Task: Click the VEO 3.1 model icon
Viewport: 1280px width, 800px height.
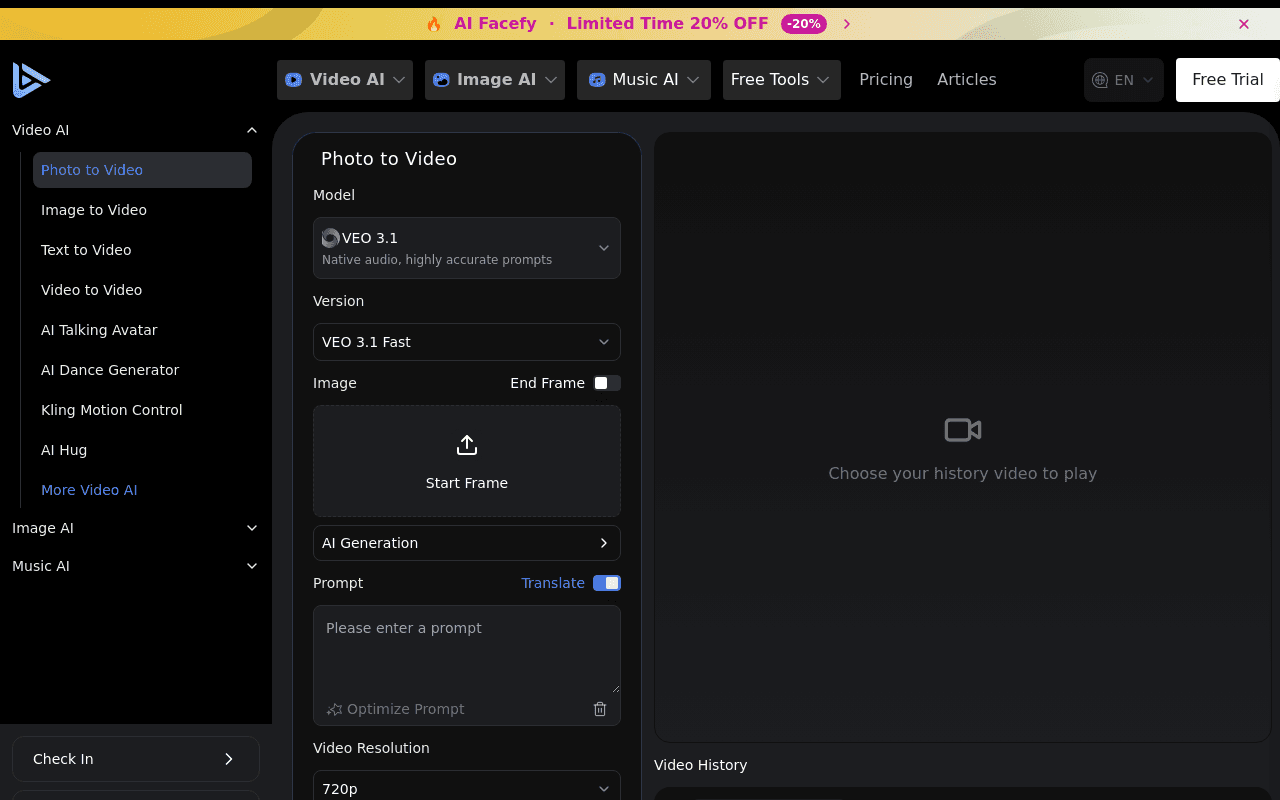Action: point(331,238)
